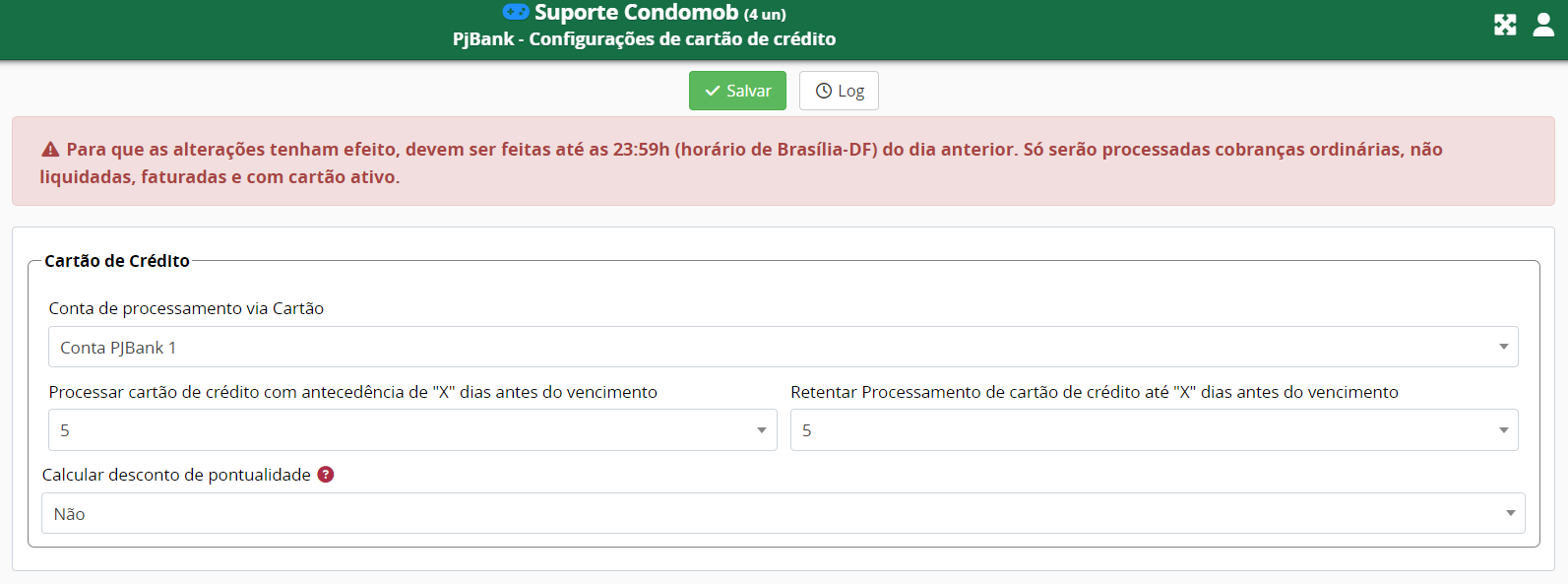This screenshot has width=1568, height=584.
Task: Click the blue gamepad icon beside Suporte Condomob
Action: [x=516, y=12]
